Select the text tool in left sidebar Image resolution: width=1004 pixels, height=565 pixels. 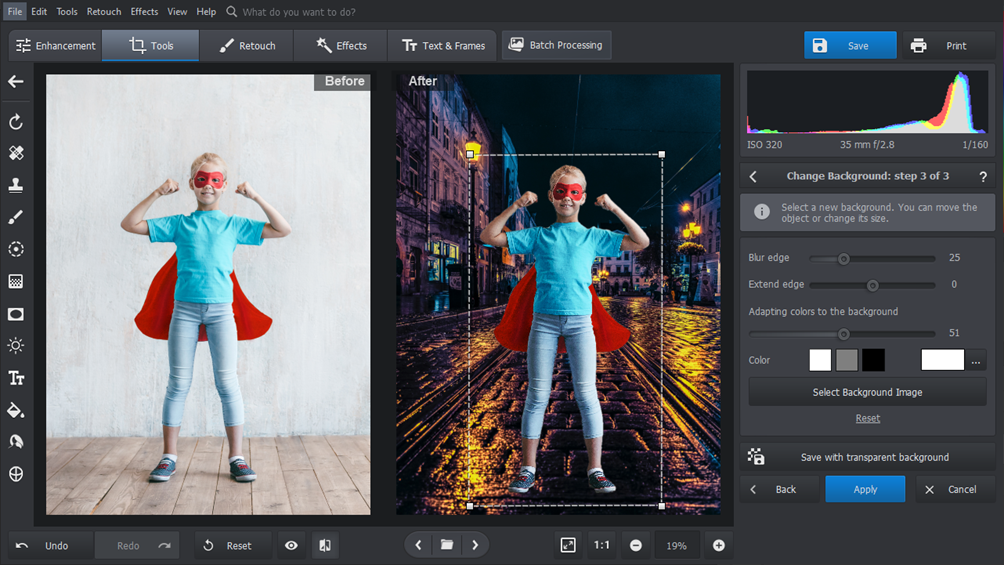pos(16,378)
